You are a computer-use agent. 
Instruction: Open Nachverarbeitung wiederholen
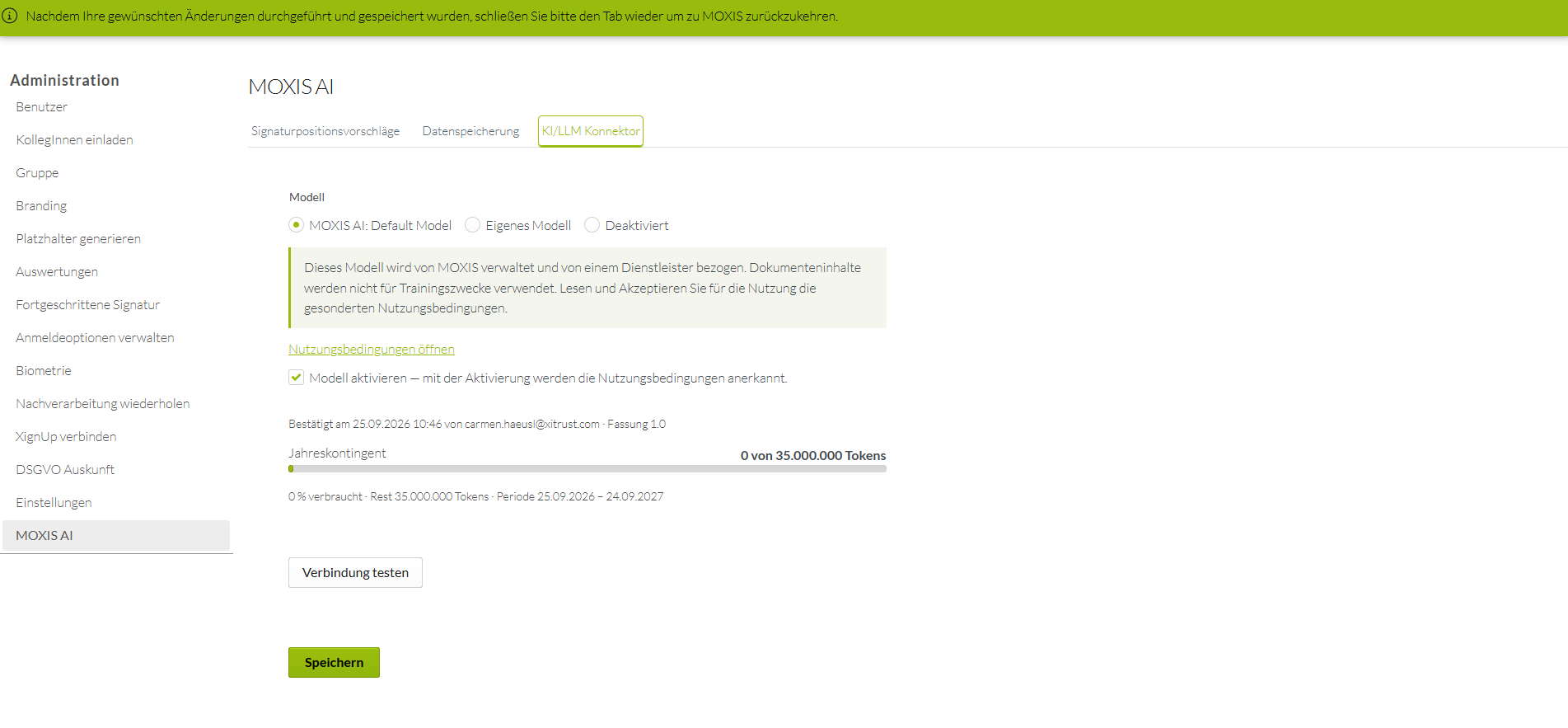pos(103,403)
